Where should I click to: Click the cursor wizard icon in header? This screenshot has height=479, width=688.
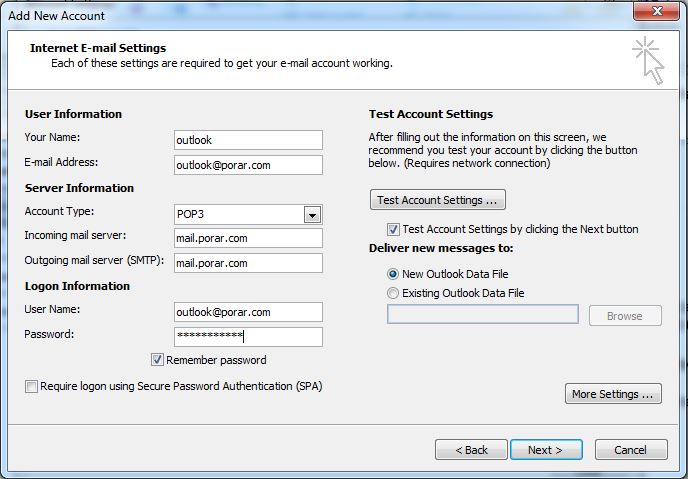pos(647,60)
